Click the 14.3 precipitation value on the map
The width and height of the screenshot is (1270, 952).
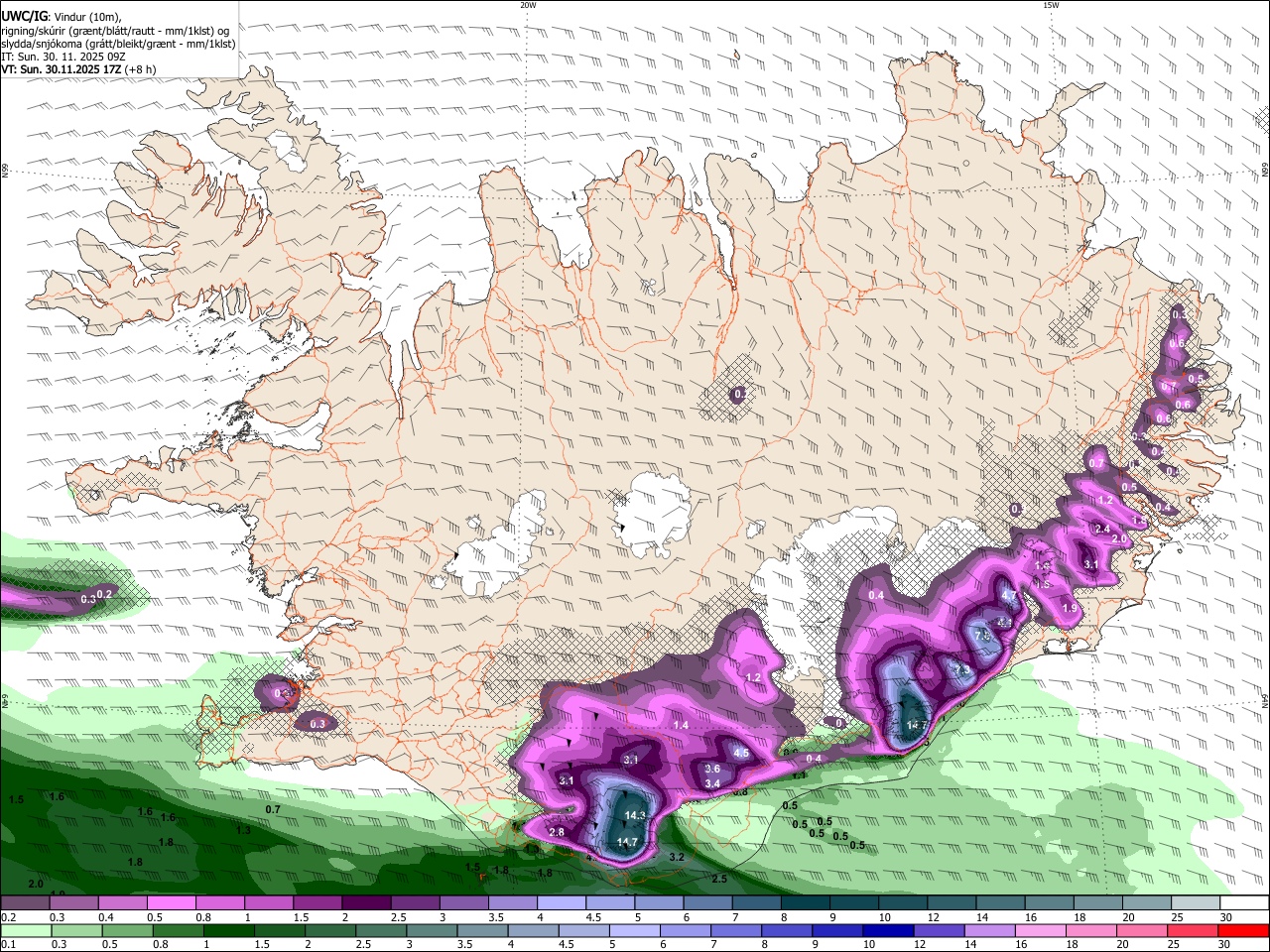[x=635, y=815]
